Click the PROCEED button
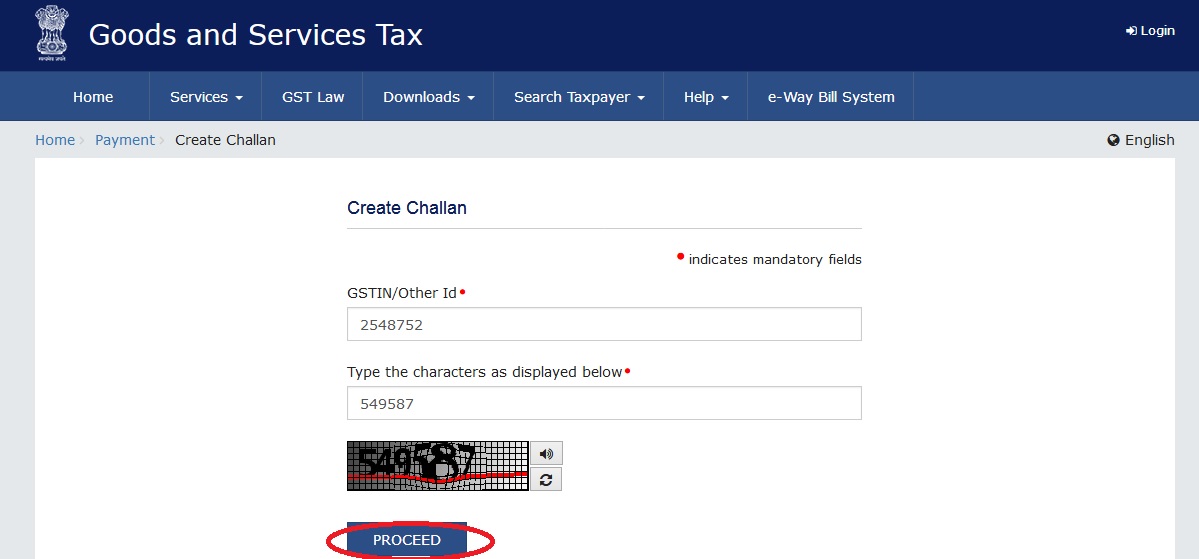 pos(407,540)
